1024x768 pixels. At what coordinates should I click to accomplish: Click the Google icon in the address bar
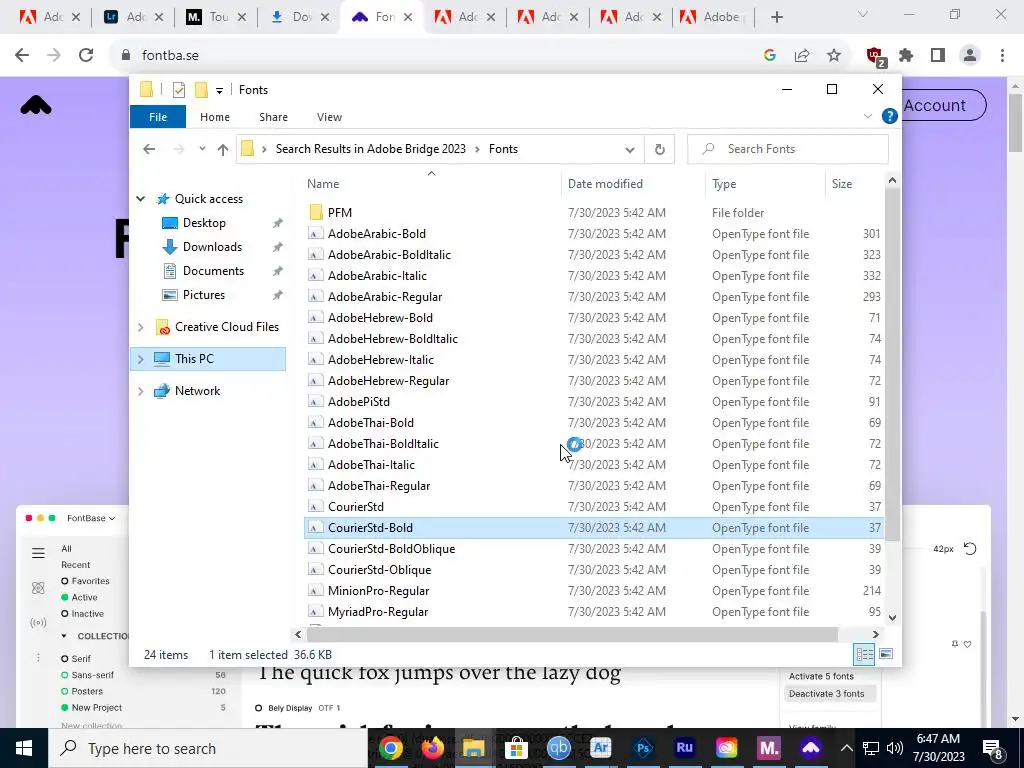coord(770,56)
